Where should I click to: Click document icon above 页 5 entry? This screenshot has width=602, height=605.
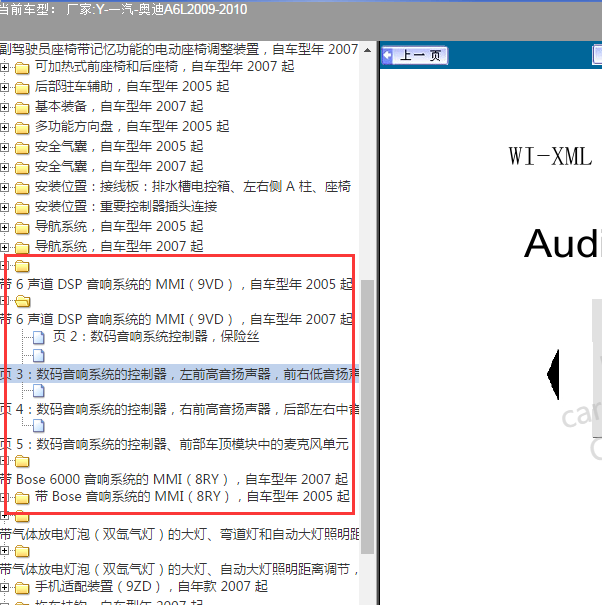[x=39, y=426]
